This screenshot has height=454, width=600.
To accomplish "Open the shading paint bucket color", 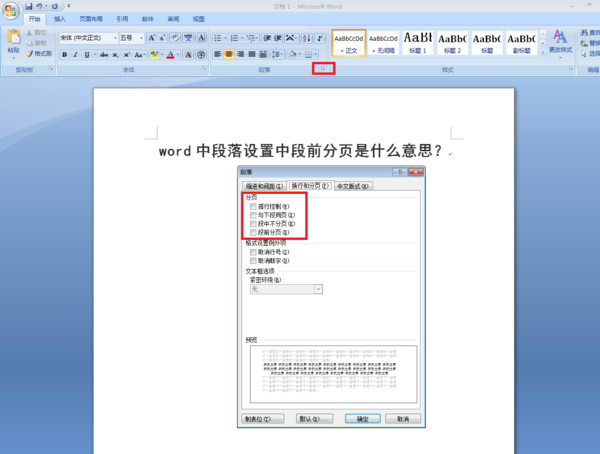I will [292, 54].
